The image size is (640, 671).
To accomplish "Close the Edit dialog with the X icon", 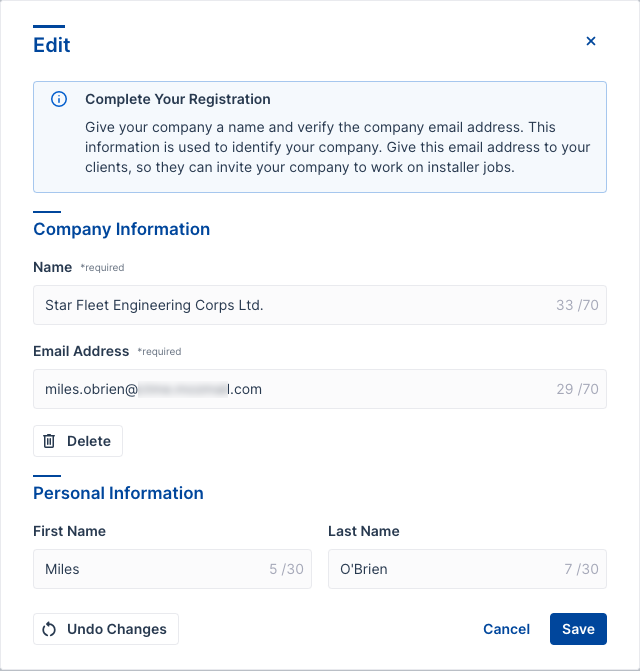I will tap(590, 41).
